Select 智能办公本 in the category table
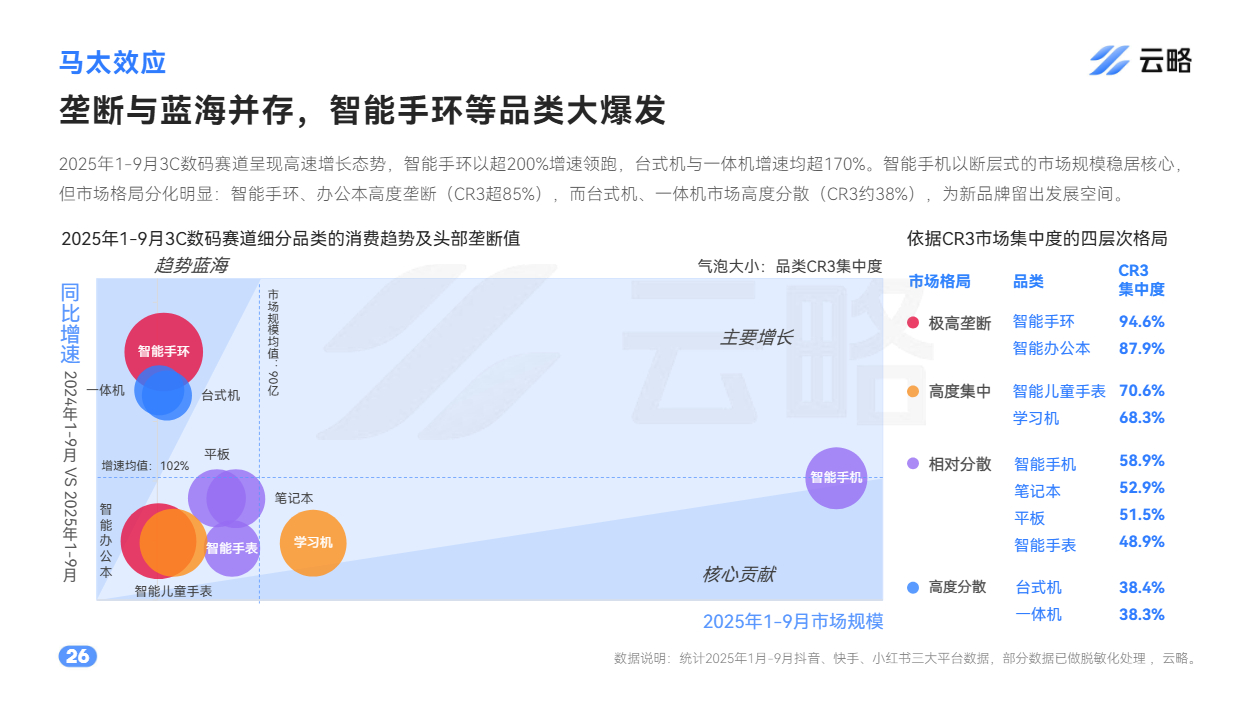1250x703 pixels. (x=1051, y=348)
